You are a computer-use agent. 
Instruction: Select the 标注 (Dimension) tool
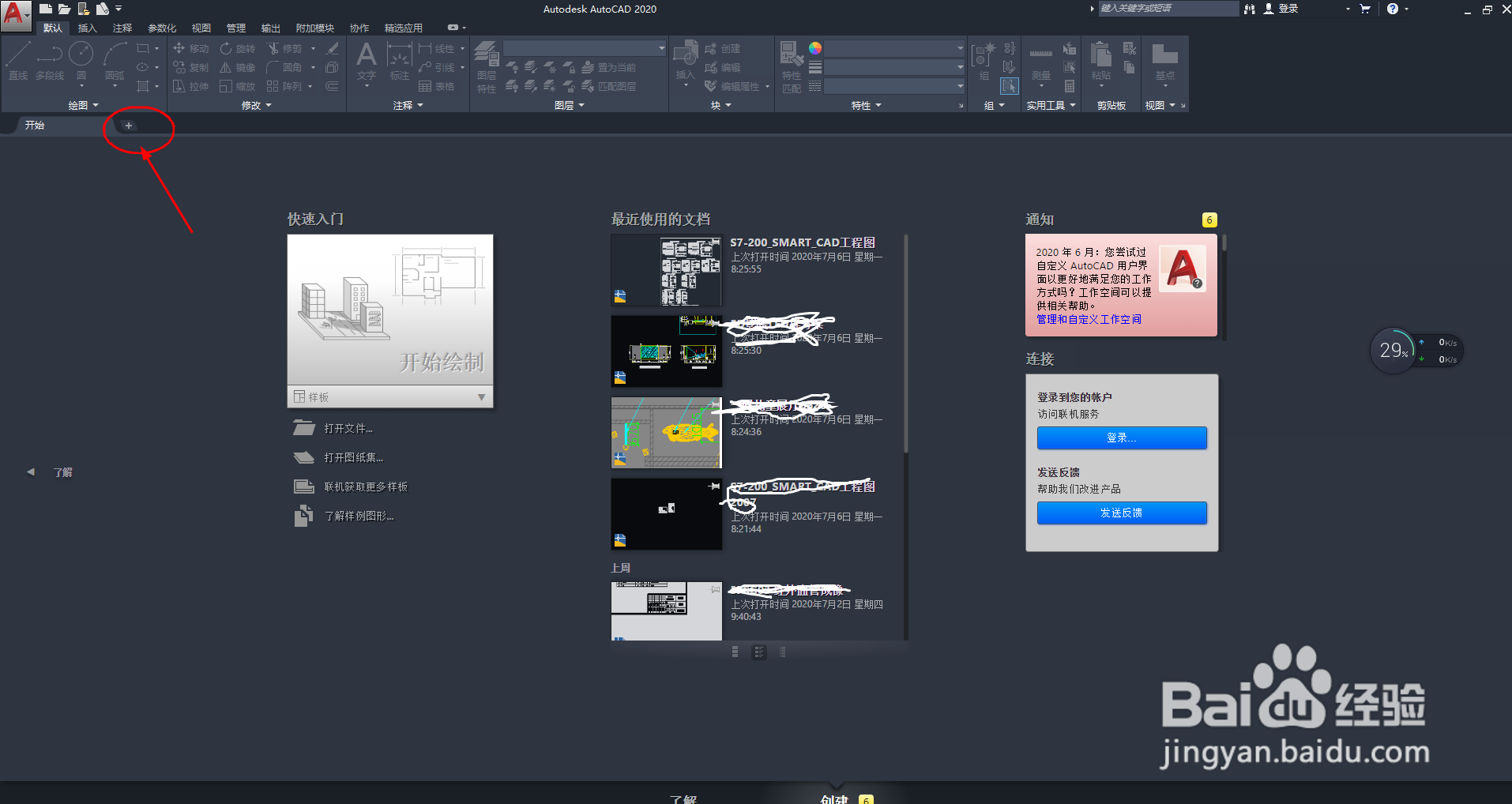[400, 61]
